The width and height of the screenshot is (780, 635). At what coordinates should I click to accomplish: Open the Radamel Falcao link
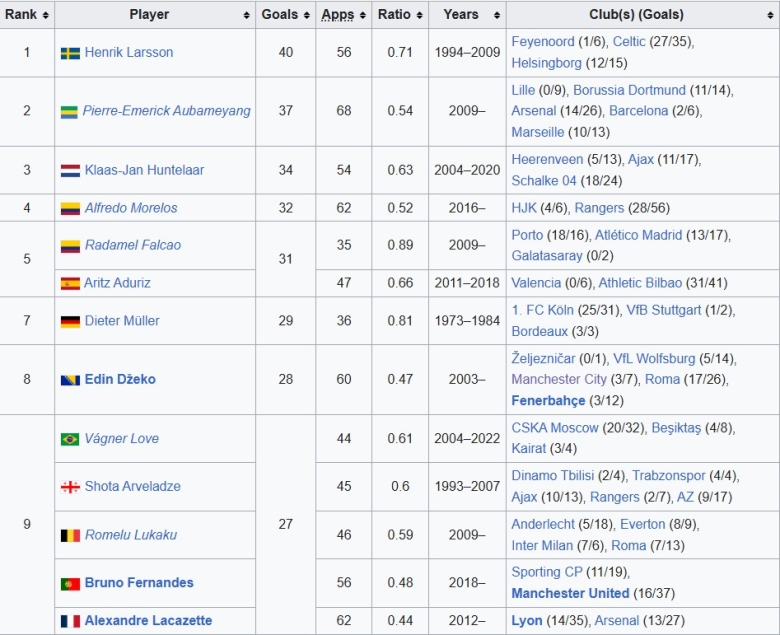[x=133, y=245]
